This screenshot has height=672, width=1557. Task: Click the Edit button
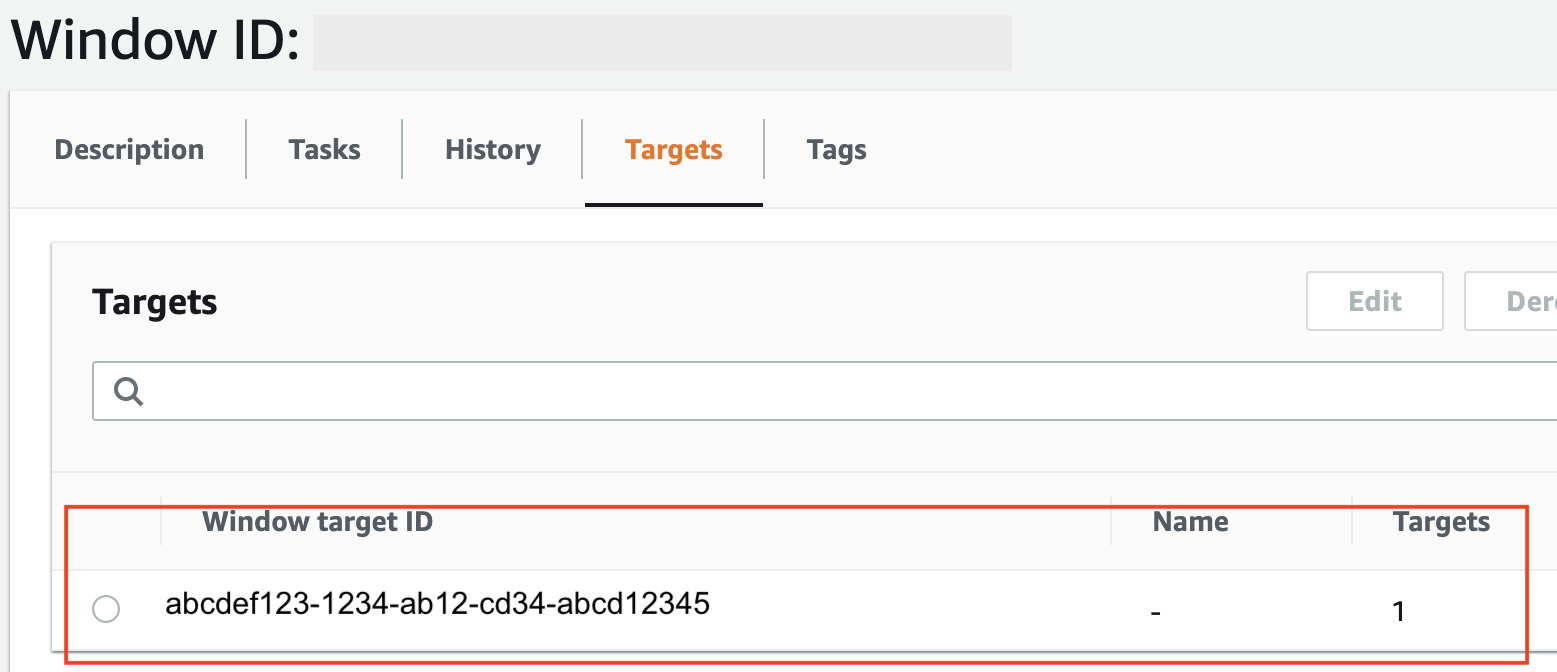1374,300
